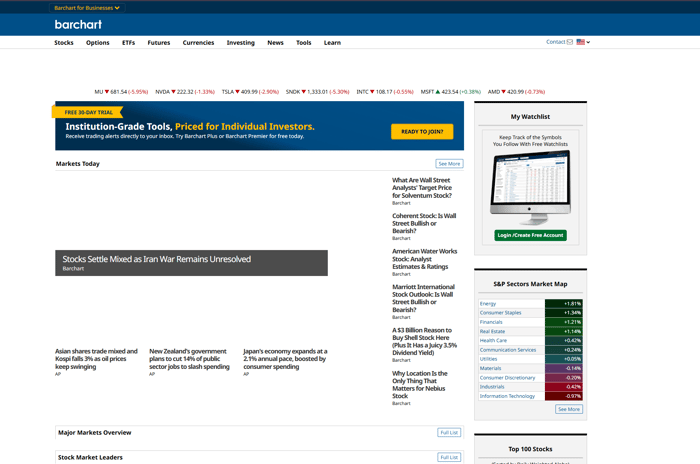
Task: Click the watchlist monitor thumbnail image
Action: [530, 188]
